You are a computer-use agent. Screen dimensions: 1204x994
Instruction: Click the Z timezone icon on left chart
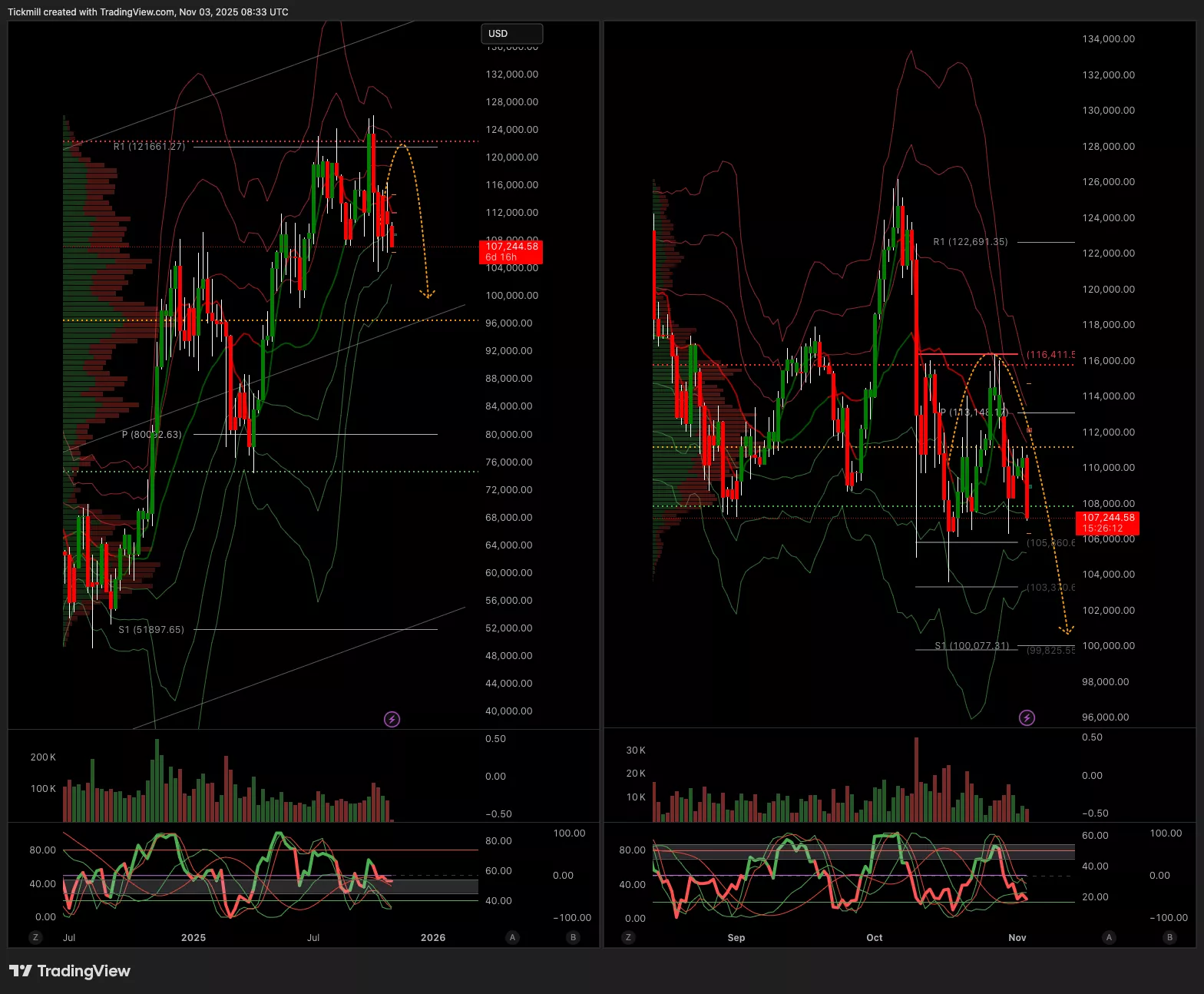(x=35, y=937)
